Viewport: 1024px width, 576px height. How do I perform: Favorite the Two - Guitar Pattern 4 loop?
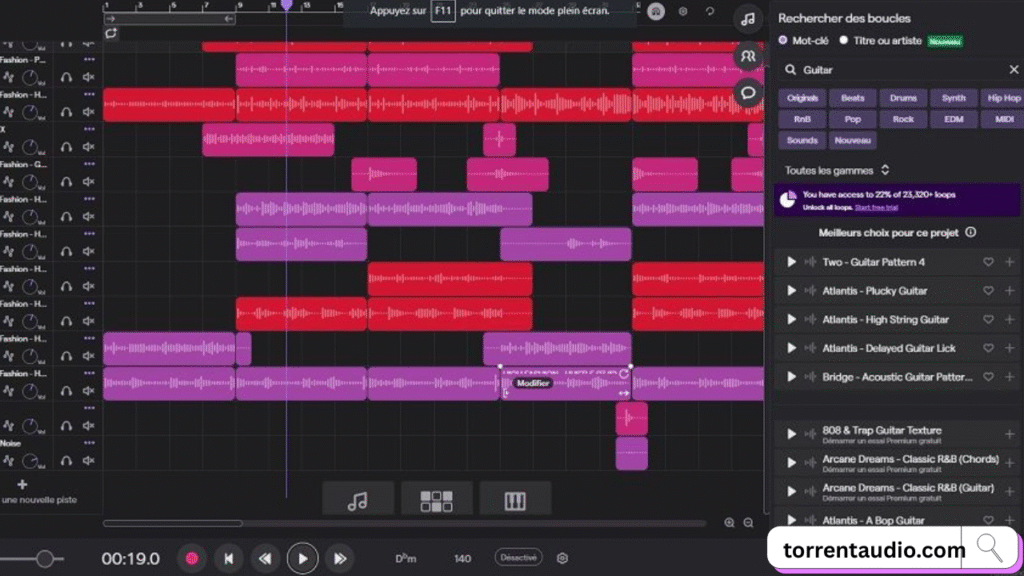(988, 262)
